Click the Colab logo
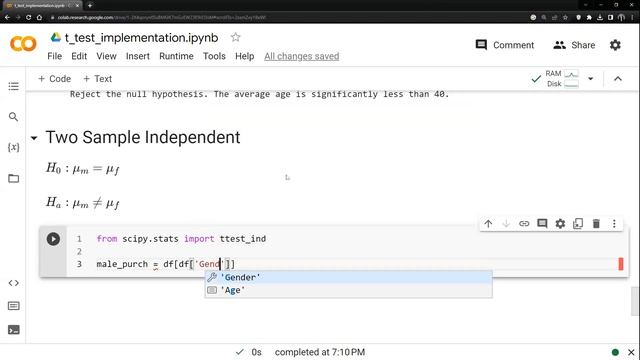Viewport: 640px width, 360px height. pos(23,44)
